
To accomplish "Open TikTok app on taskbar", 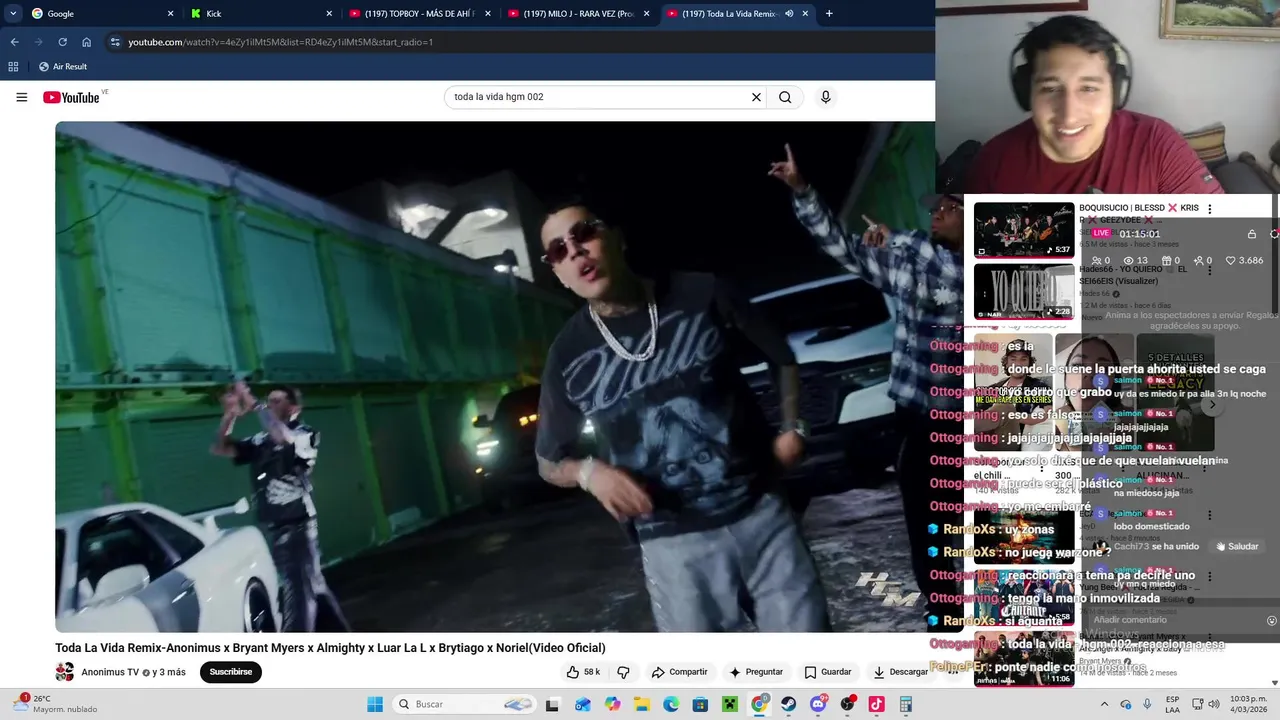I will (877, 704).
